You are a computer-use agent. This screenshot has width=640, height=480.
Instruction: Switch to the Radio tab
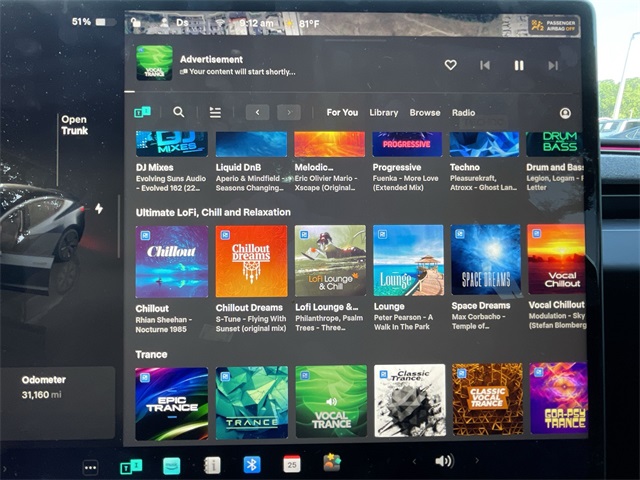(x=463, y=113)
